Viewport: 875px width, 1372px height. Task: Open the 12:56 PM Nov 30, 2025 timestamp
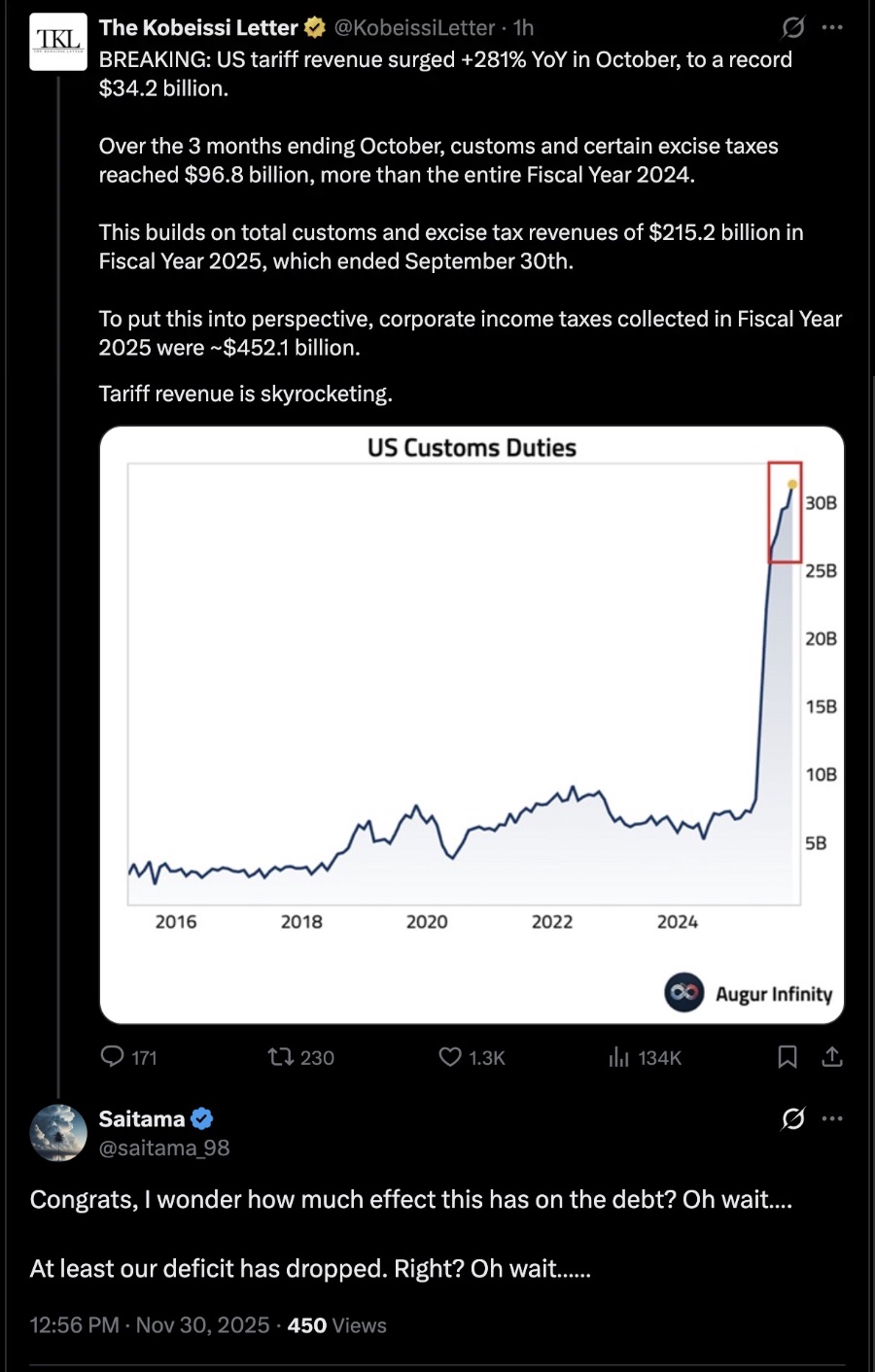click(150, 1325)
